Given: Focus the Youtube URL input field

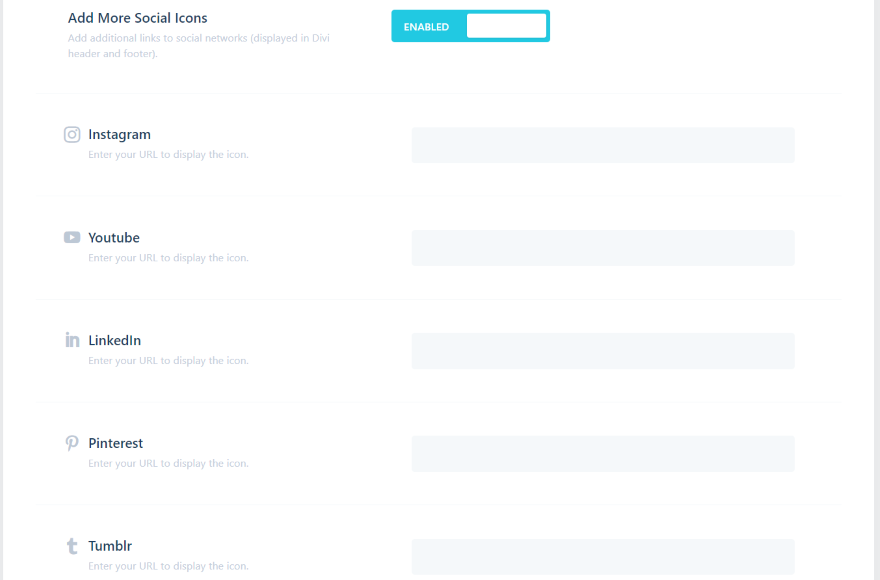Looking at the screenshot, I should (x=603, y=248).
